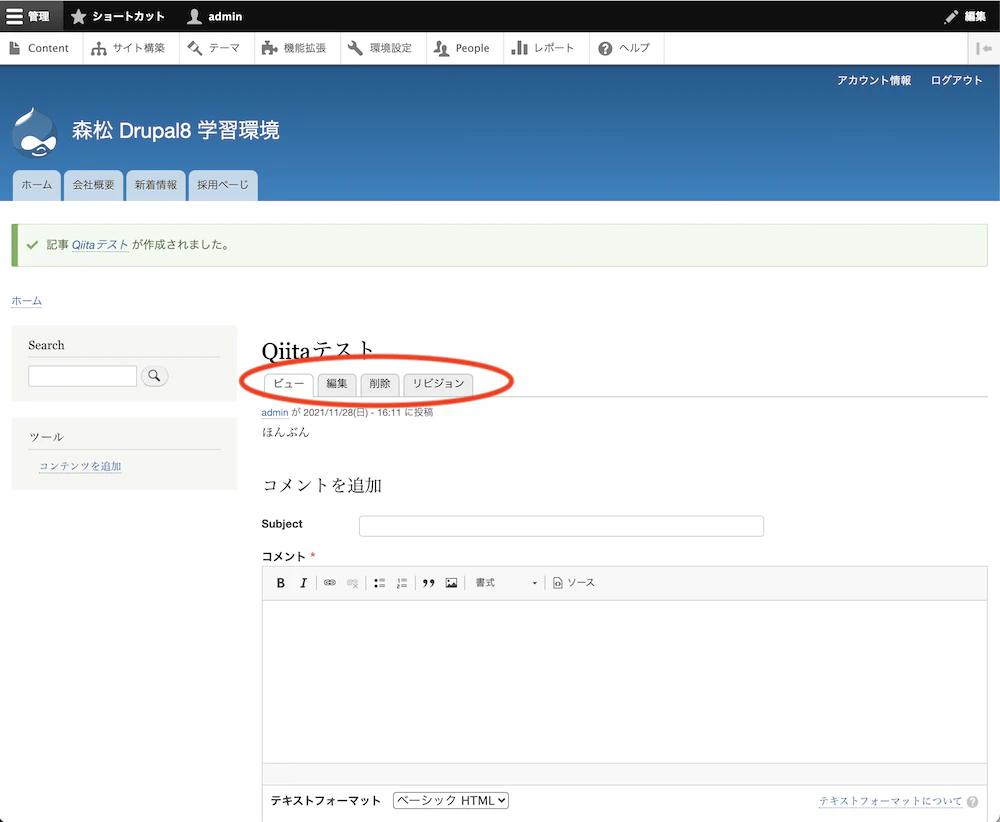This screenshot has width=1000, height=822.
Task: Open 書式 format dropdown
Action: [x=506, y=583]
